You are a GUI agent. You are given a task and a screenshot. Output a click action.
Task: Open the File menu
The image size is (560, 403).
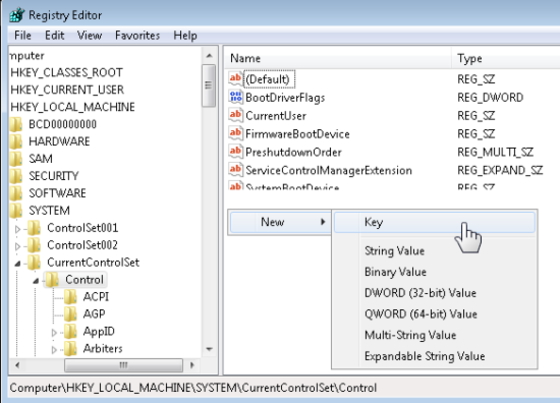coord(22,35)
